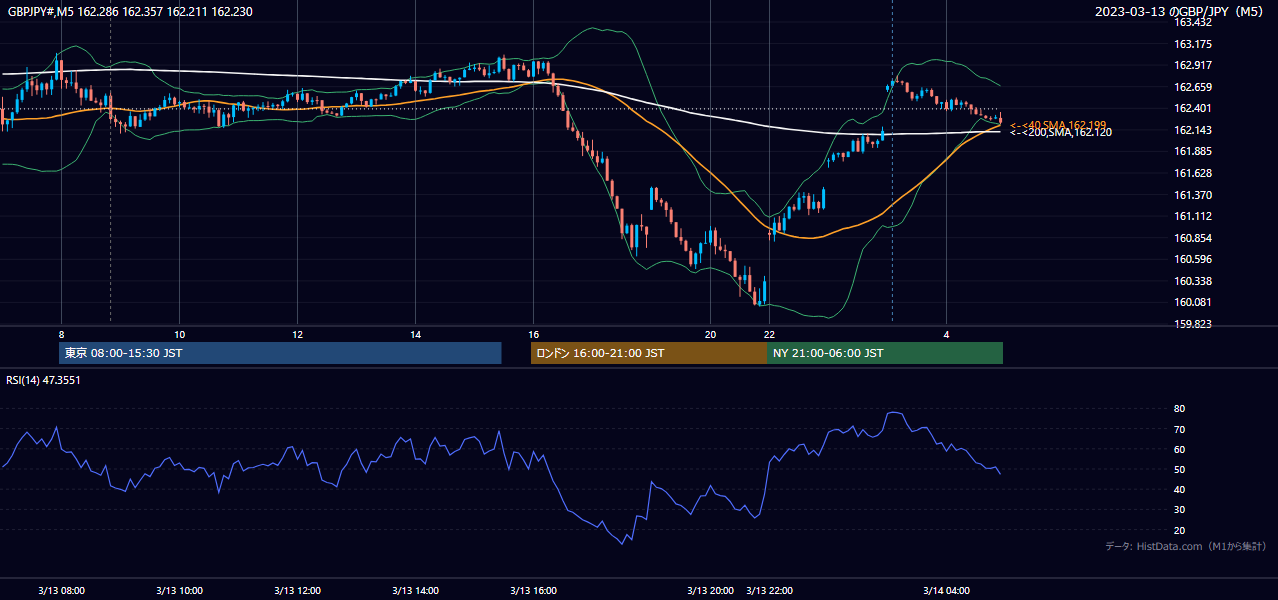The height and width of the screenshot is (600, 1278).
Task: Click the hour label 22 under the price chart
Action: [x=769, y=334]
